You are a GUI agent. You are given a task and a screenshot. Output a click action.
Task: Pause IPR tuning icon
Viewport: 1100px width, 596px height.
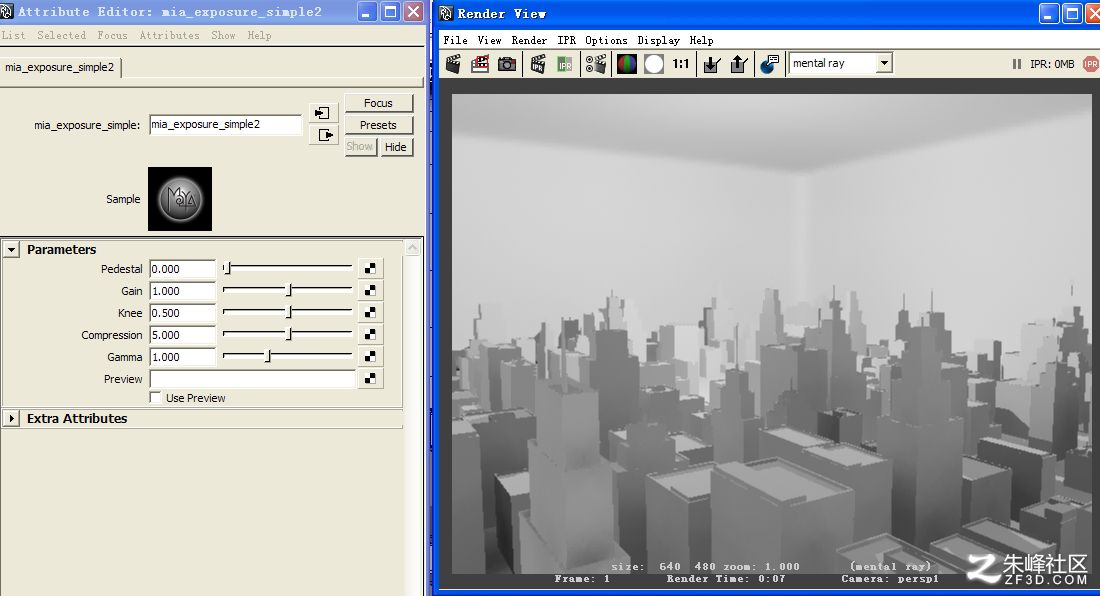(1017, 64)
